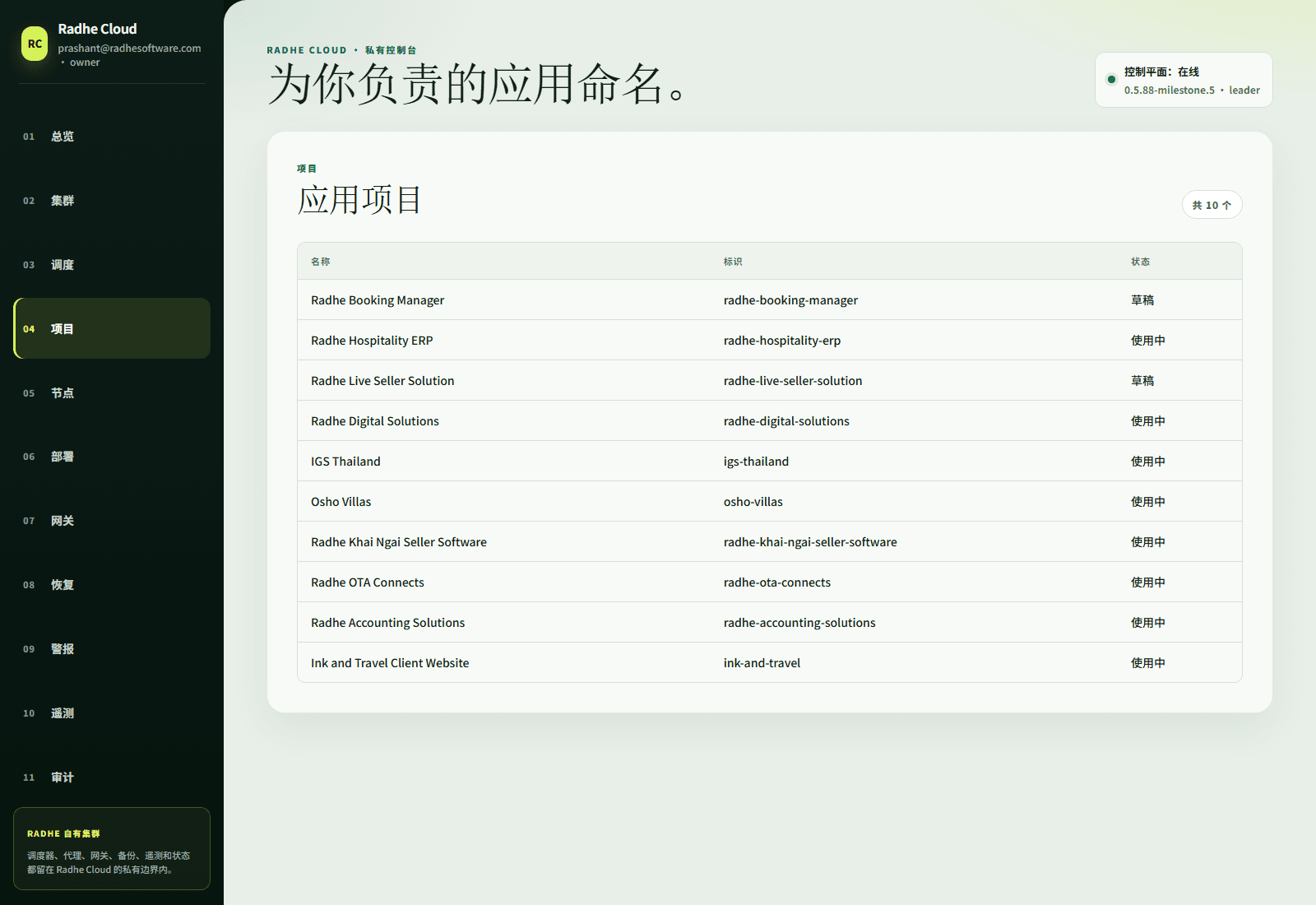Go to 集群 clusters section
This screenshot has height=905, width=1316.
(x=112, y=201)
